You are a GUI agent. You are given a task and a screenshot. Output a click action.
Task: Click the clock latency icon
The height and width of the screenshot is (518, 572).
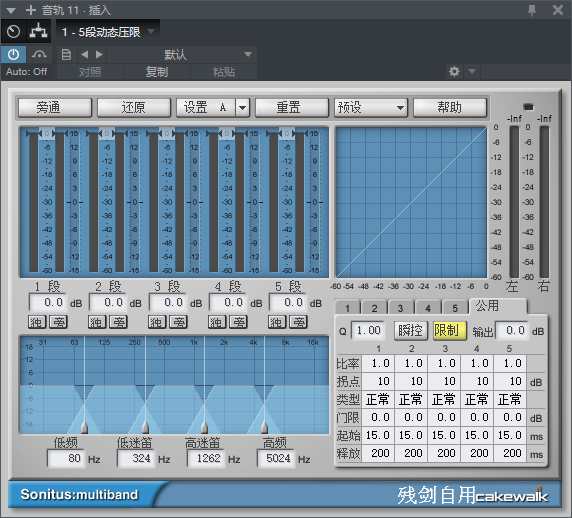point(13,31)
